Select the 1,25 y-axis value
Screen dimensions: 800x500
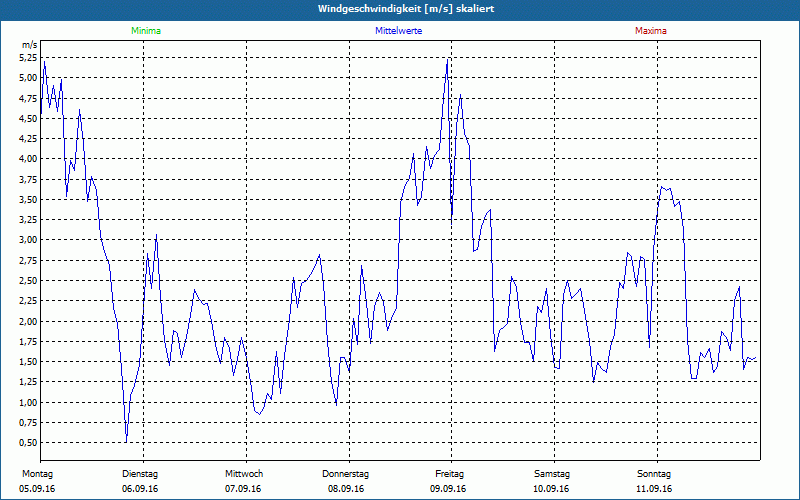coord(29,382)
